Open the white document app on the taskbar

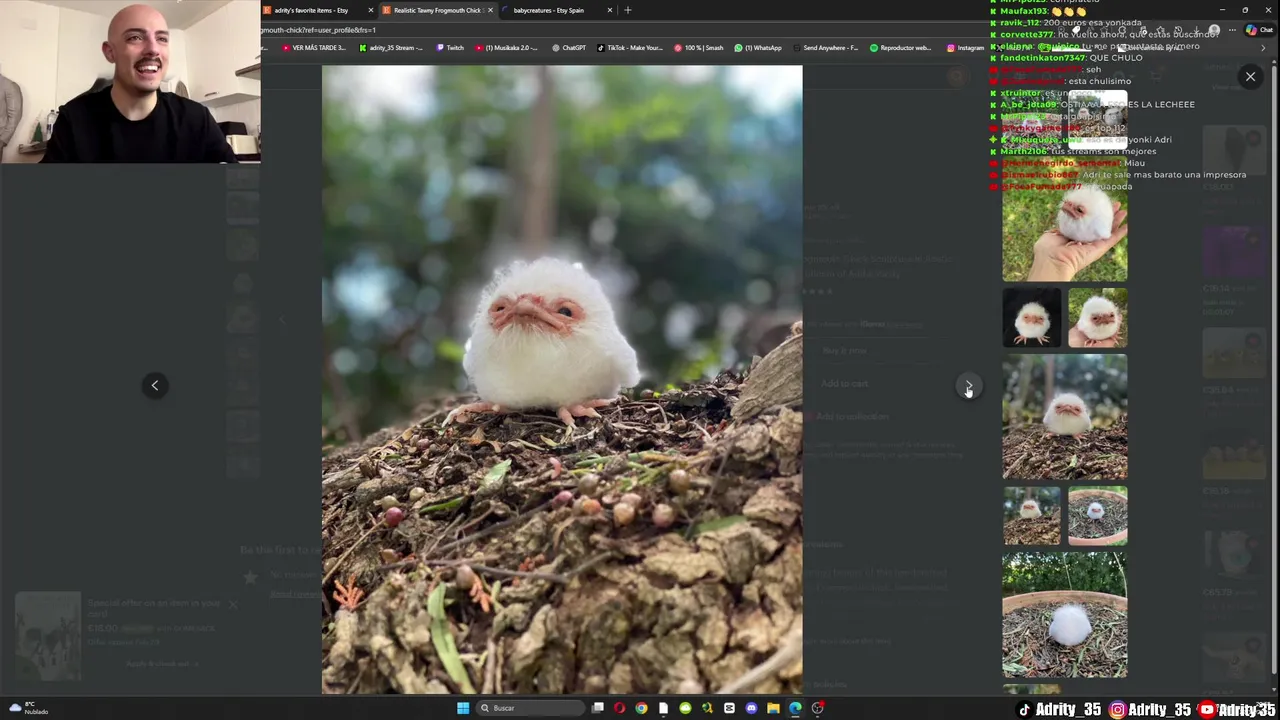click(663, 708)
